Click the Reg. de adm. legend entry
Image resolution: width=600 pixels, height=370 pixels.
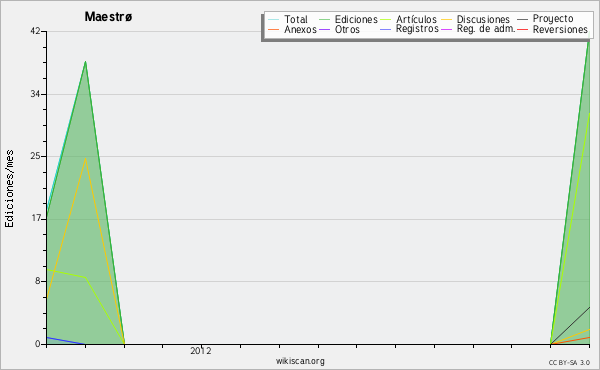(x=478, y=29)
